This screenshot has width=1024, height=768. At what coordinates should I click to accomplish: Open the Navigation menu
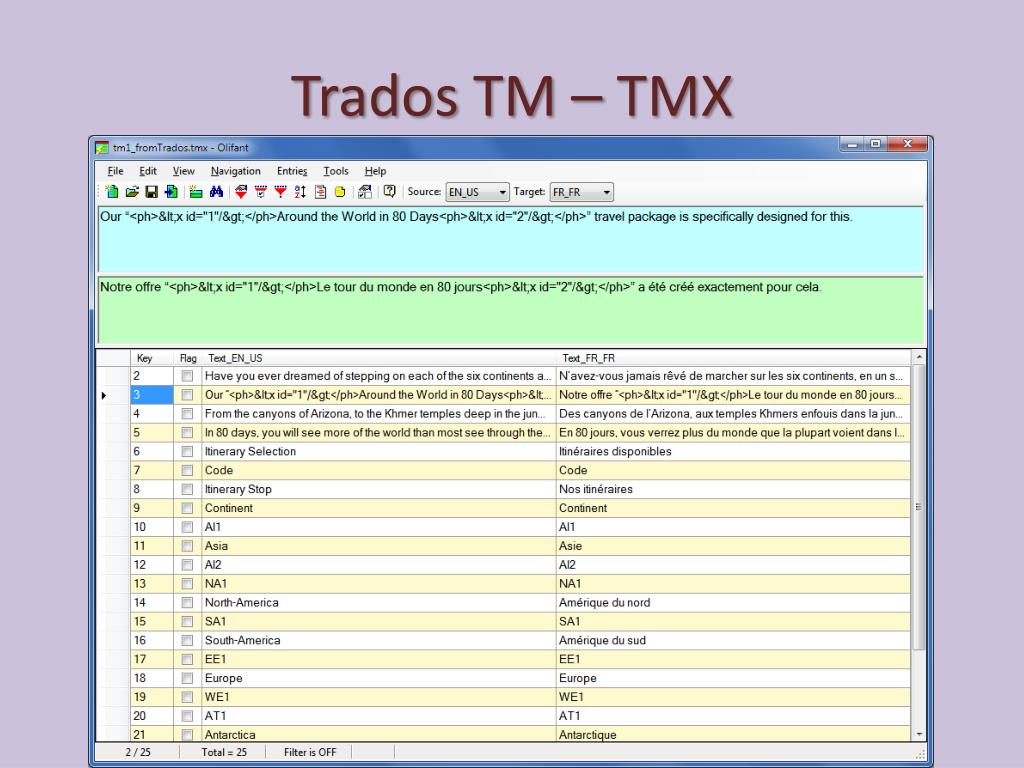[236, 171]
